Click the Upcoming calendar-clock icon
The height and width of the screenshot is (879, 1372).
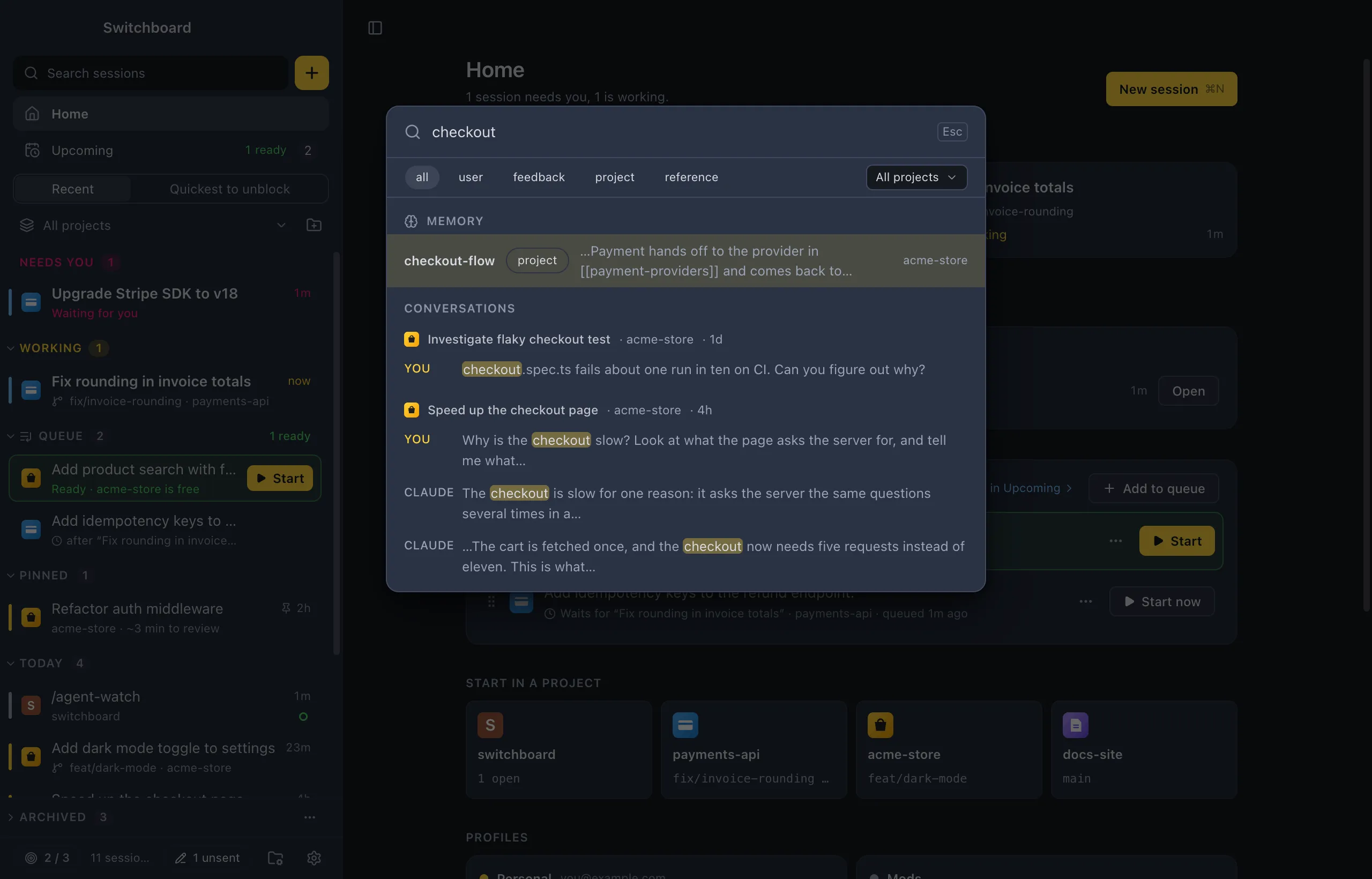pos(32,150)
